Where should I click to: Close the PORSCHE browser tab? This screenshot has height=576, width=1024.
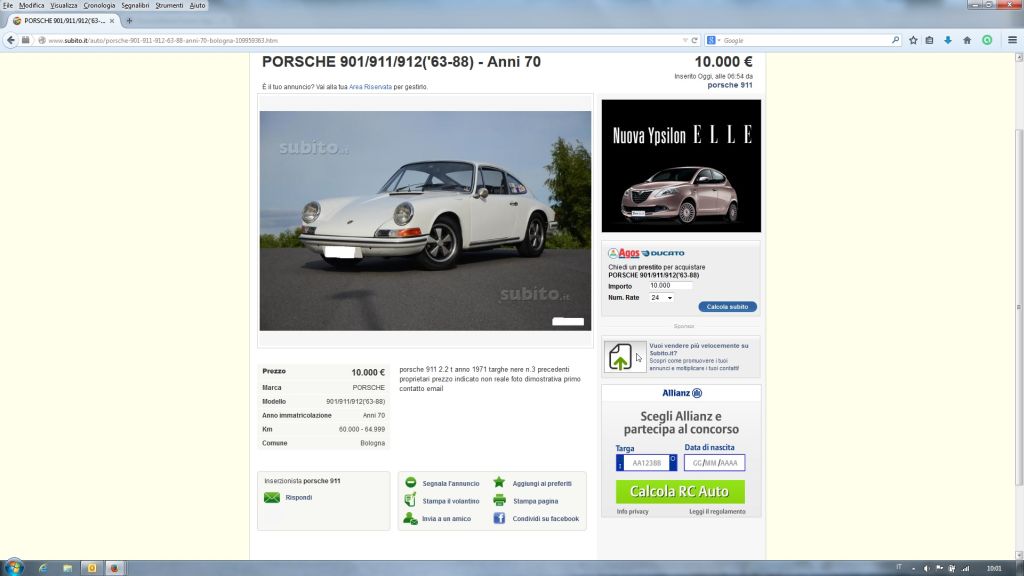tap(112, 21)
